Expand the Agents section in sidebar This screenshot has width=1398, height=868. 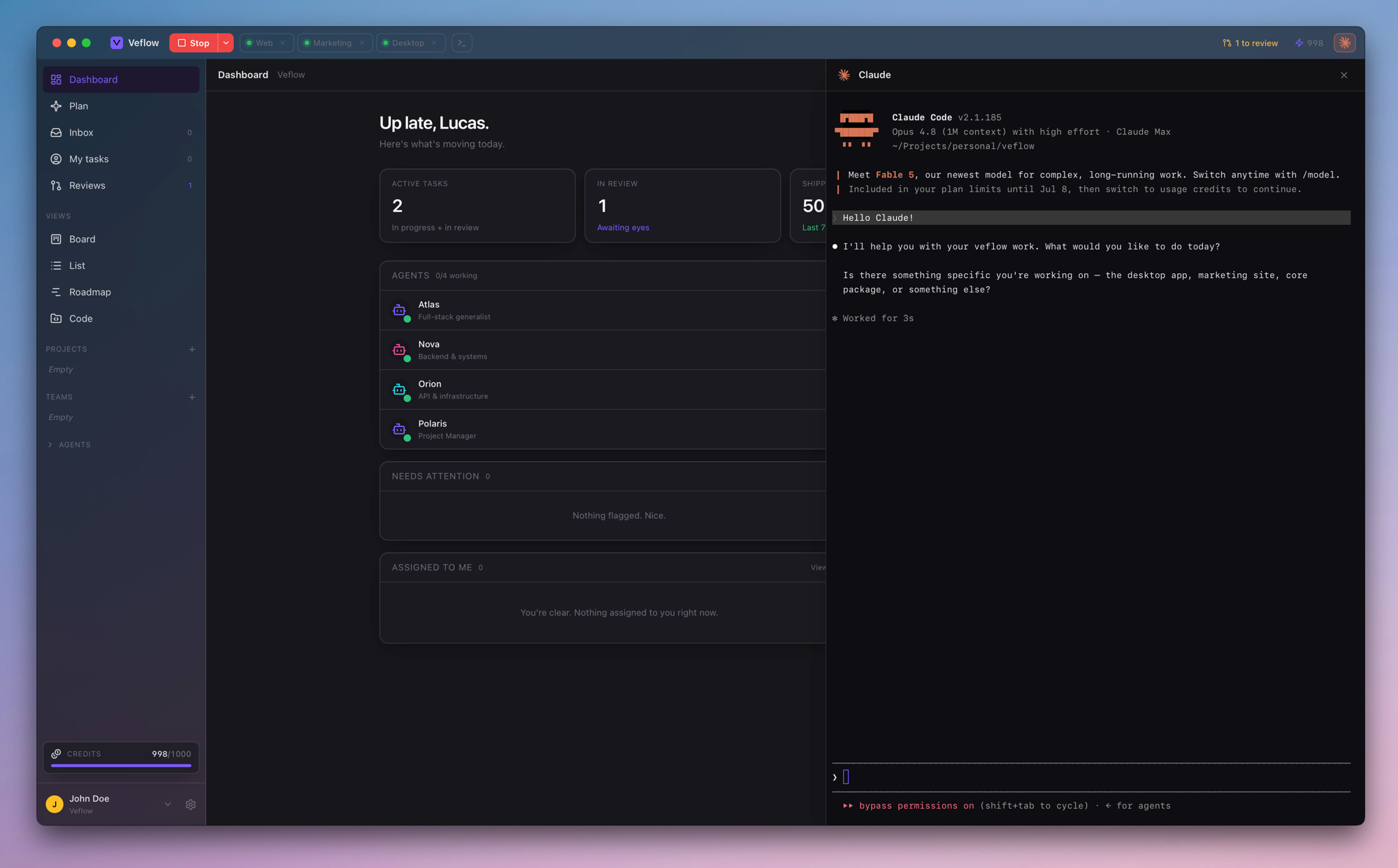tap(69, 444)
